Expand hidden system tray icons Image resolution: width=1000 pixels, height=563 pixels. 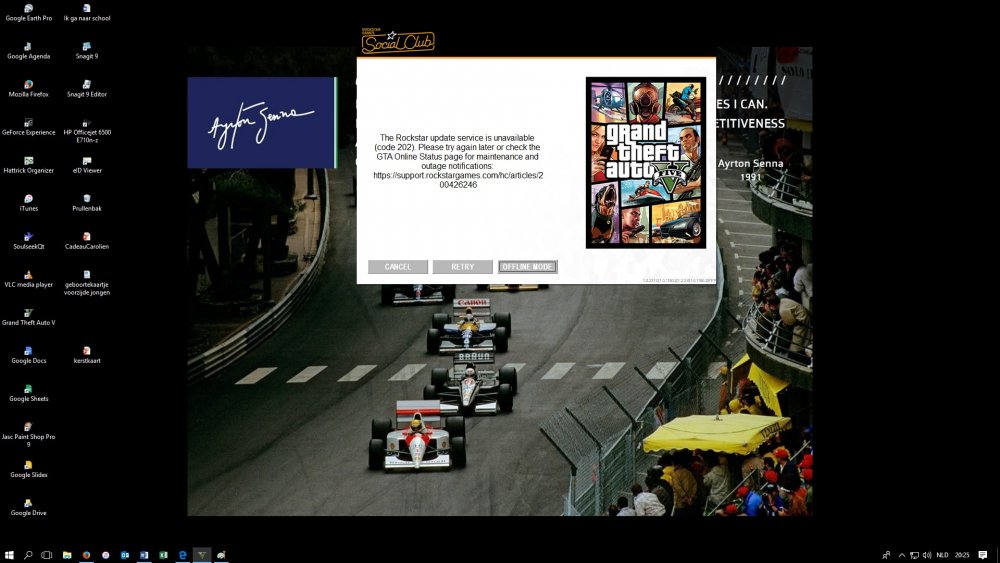click(902, 555)
